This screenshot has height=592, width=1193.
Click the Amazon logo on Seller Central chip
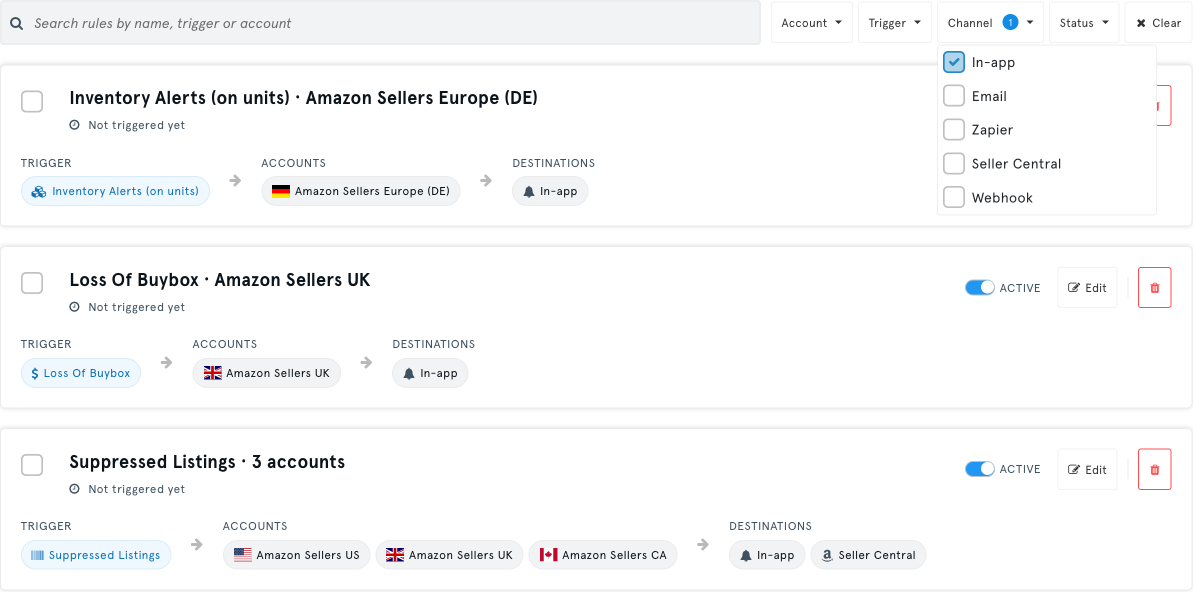click(827, 555)
